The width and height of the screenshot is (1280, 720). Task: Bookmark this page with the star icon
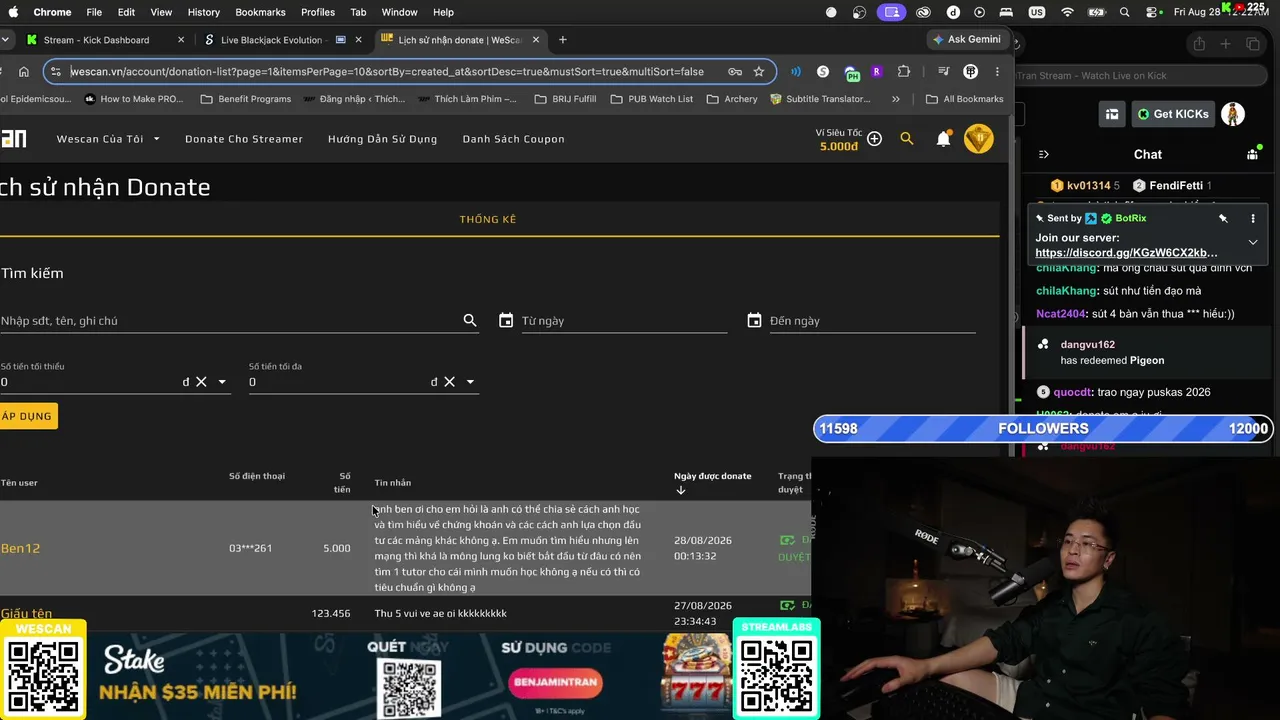(x=759, y=72)
